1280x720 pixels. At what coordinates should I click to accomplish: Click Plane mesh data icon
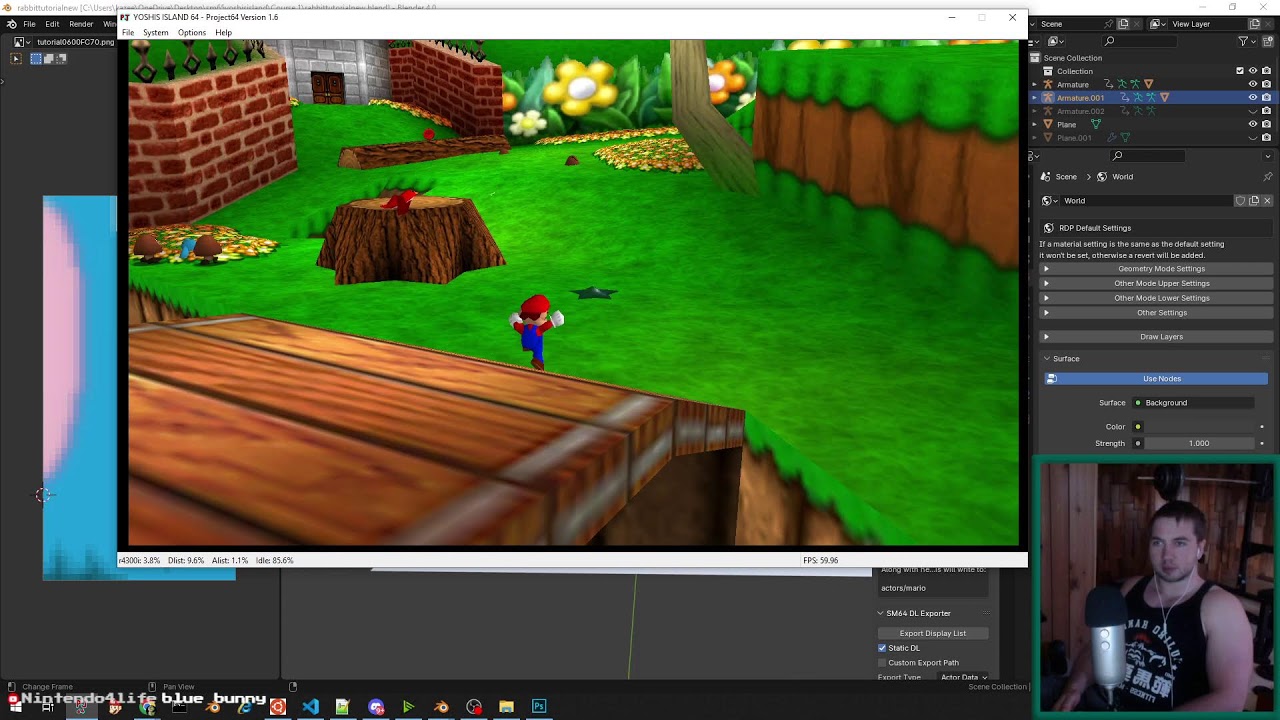pyautogui.click(x=1096, y=124)
